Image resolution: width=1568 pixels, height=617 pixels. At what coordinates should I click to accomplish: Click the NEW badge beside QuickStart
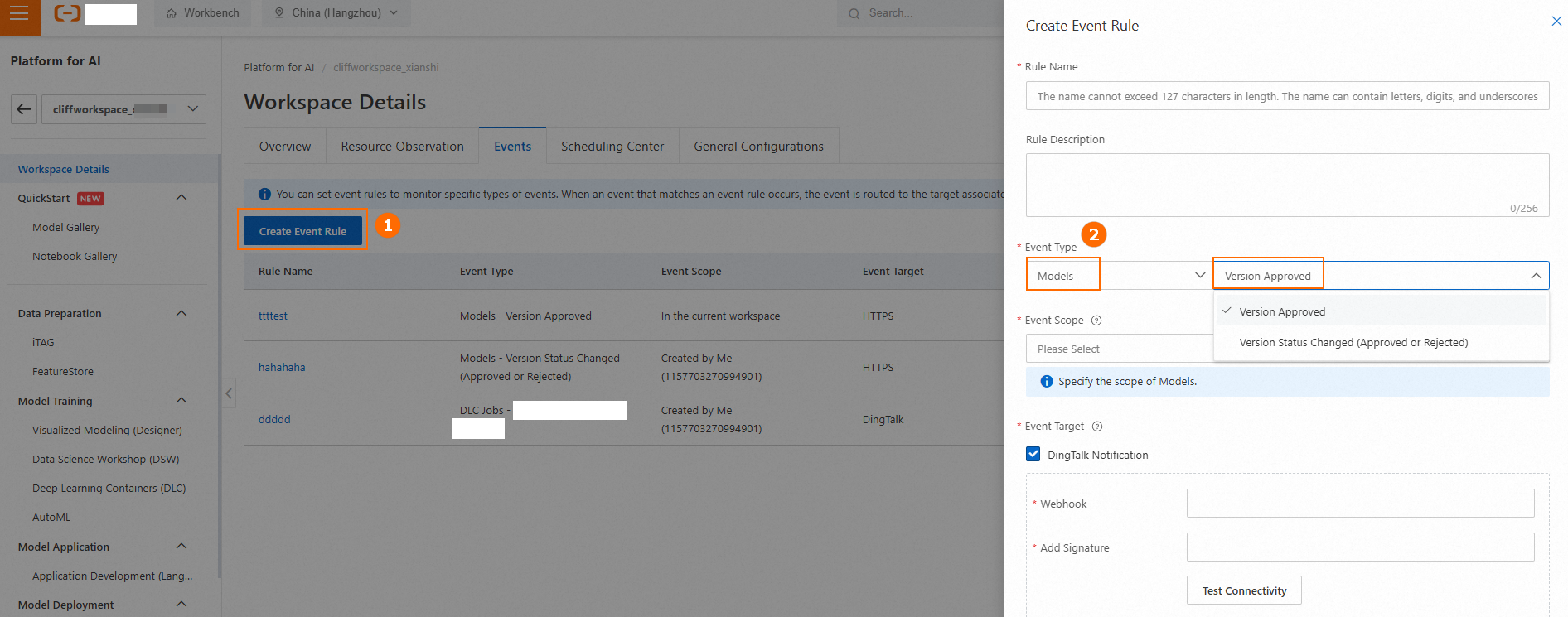(x=90, y=199)
